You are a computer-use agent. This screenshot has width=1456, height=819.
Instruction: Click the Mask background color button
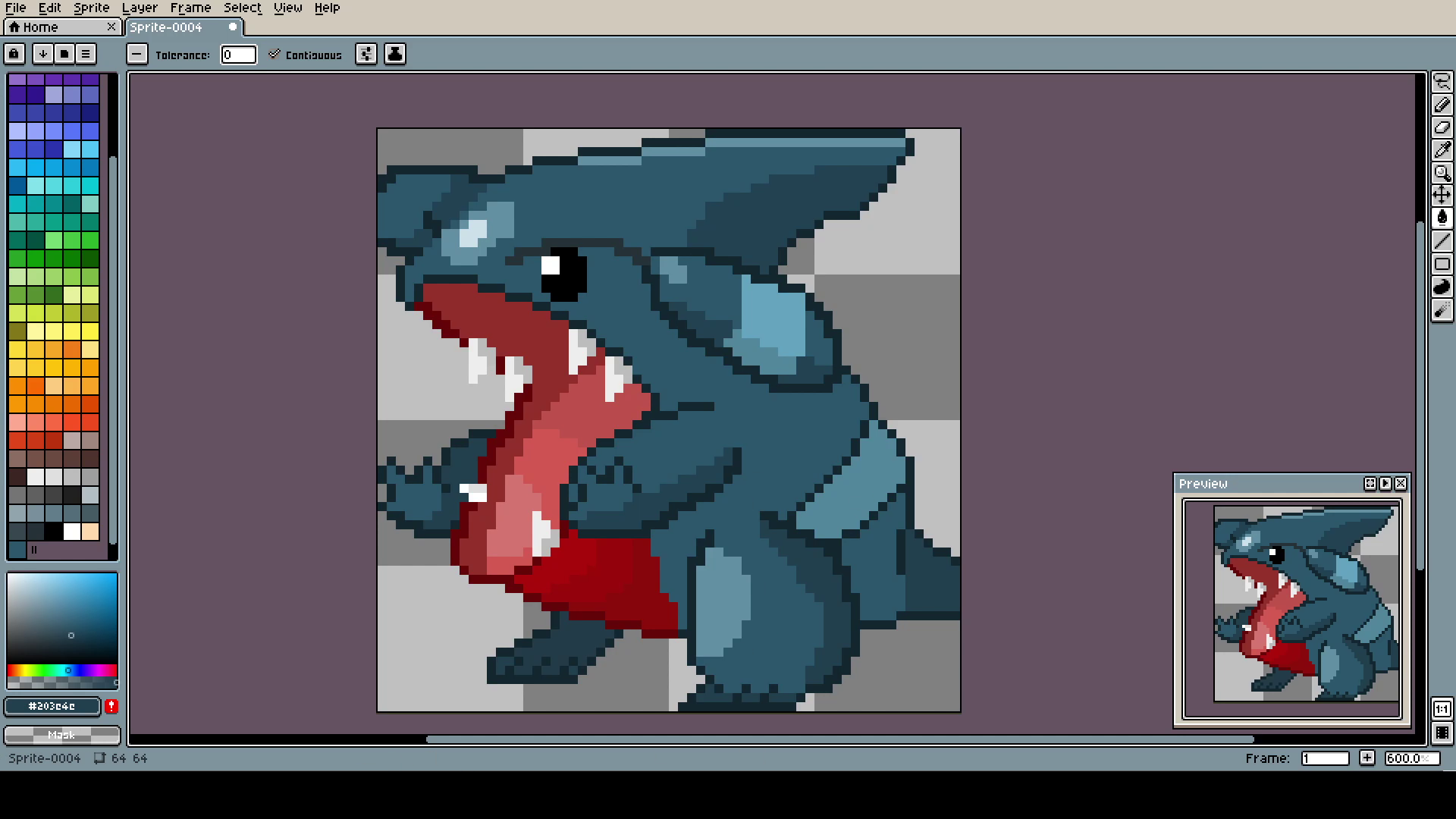pyautogui.click(x=62, y=735)
